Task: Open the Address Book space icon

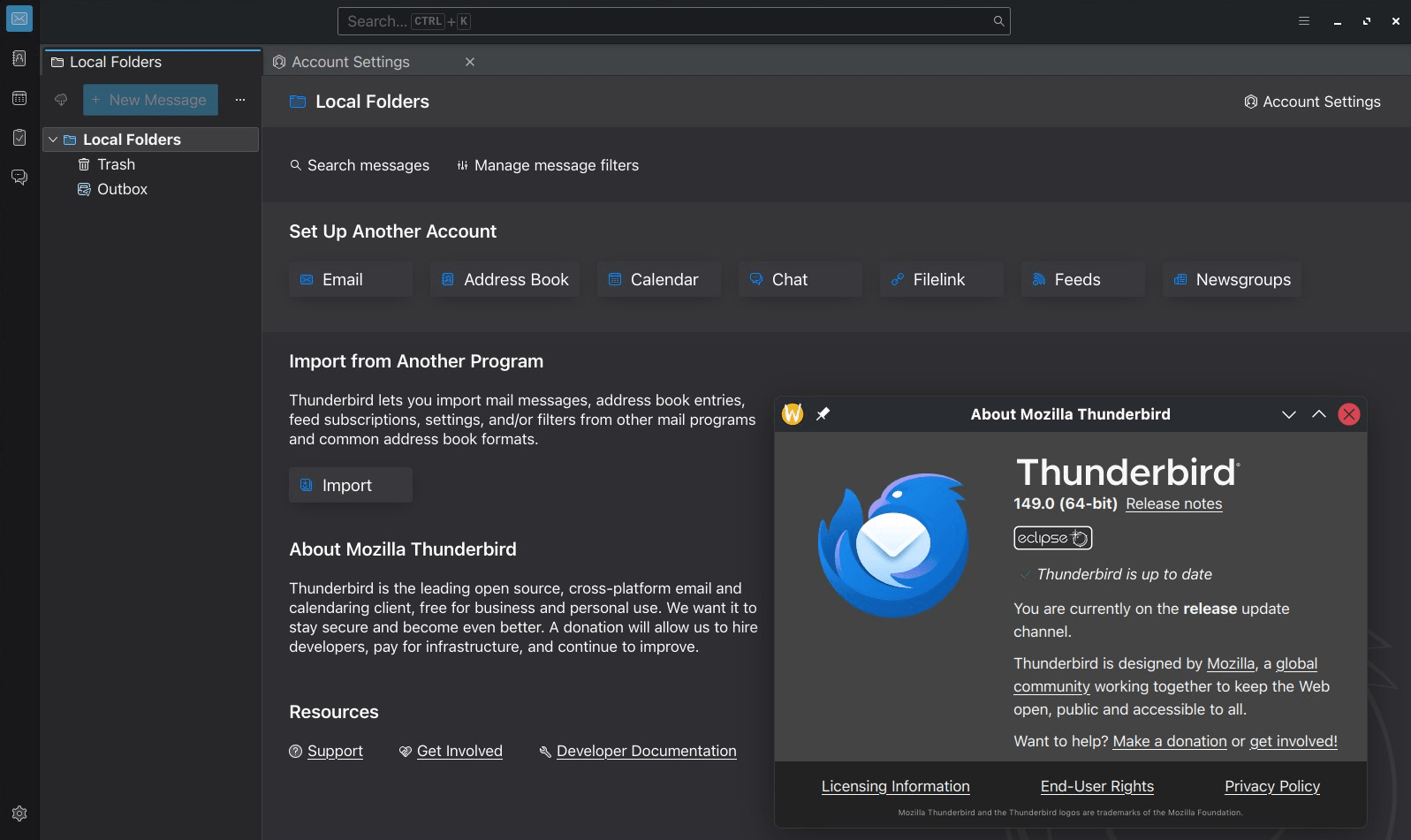Action: click(19, 58)
